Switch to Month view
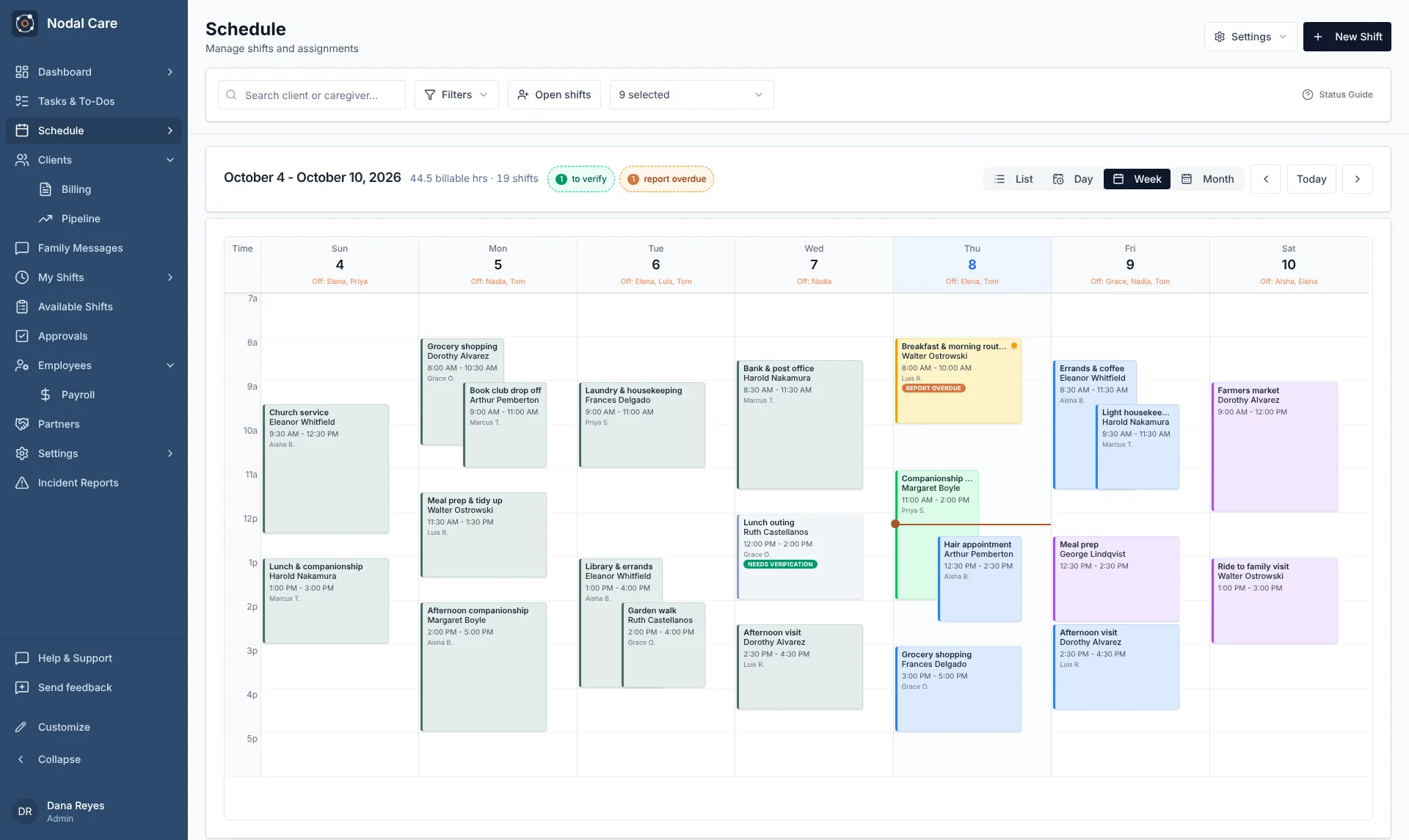Viewport: 1409px width, 840px height. point(1207,179)
